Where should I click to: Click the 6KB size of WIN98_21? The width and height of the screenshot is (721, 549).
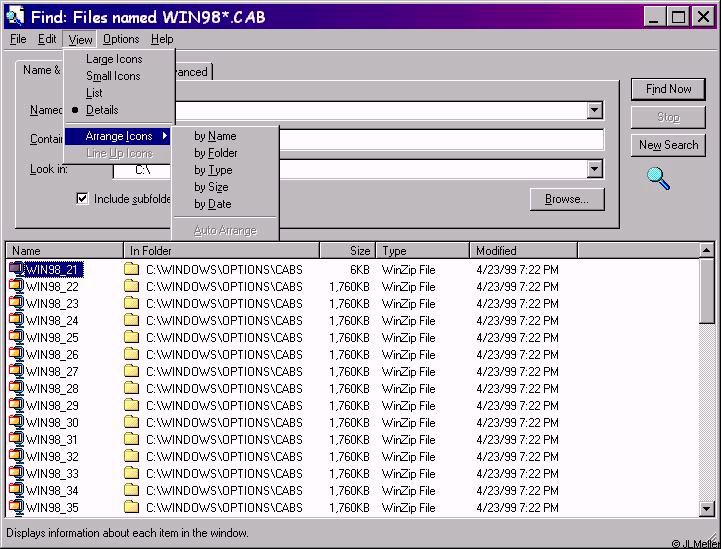click(x=360, y=269)
